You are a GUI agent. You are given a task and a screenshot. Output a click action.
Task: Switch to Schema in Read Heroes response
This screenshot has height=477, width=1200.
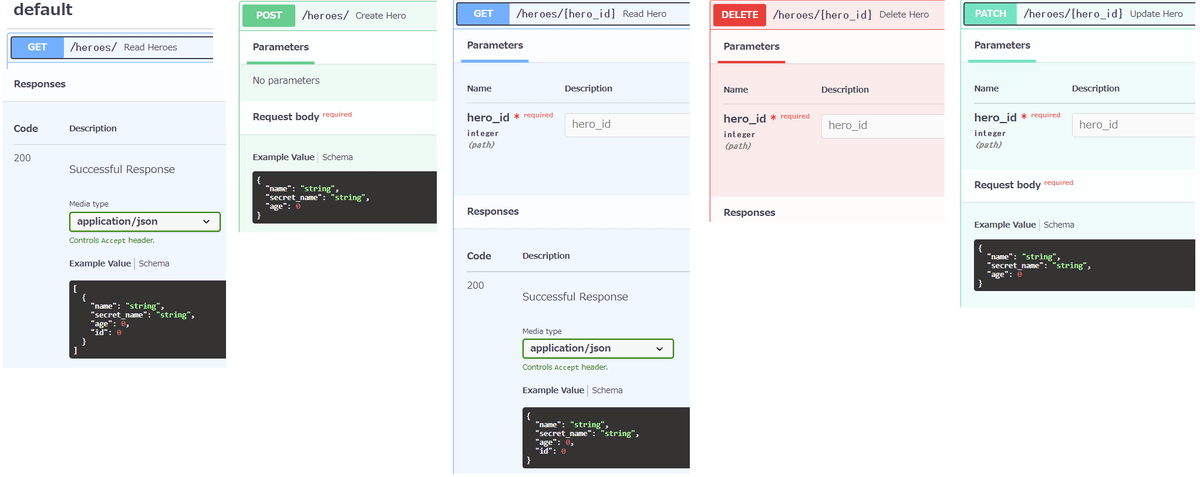point(154,264)
